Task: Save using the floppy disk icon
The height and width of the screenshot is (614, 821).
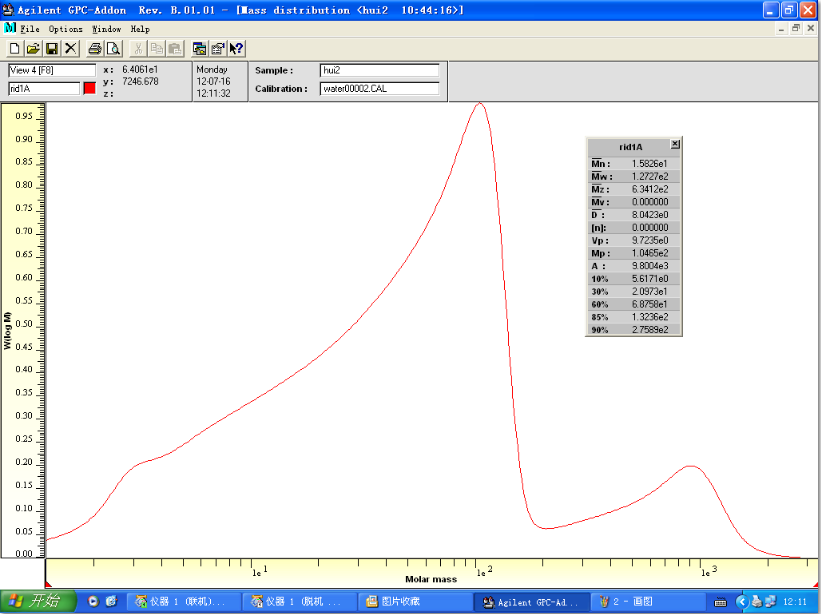Action: pos(52,49)
